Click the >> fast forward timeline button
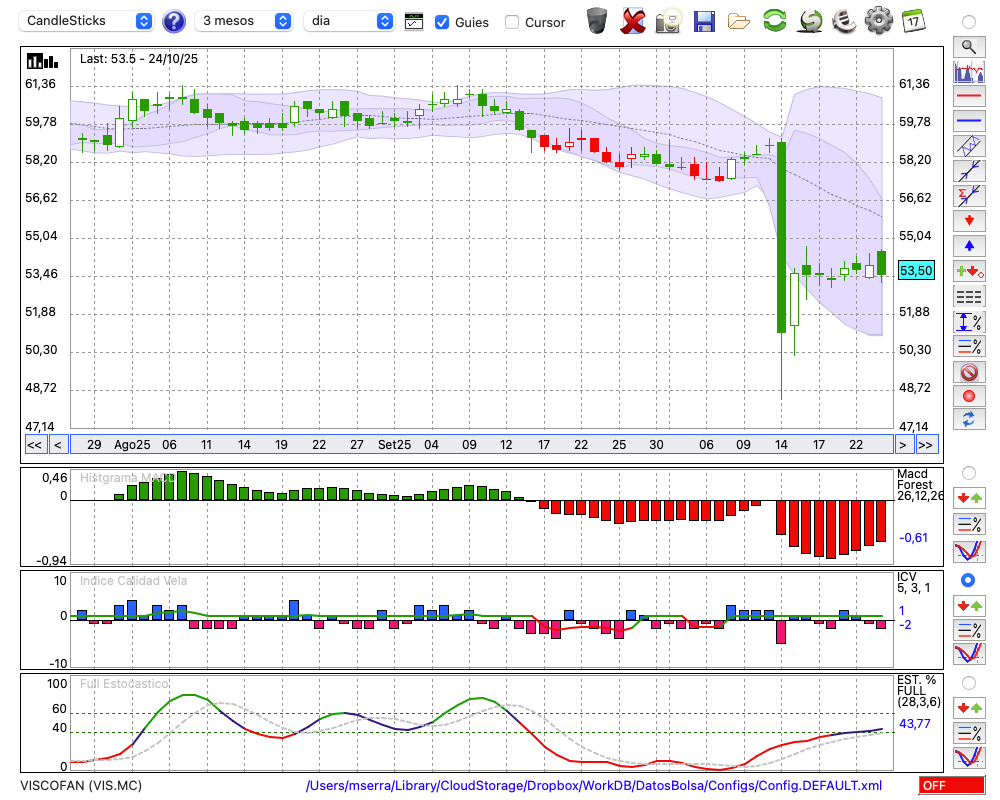This screenshot has height=800, width=1000. [x=926, y=445]
